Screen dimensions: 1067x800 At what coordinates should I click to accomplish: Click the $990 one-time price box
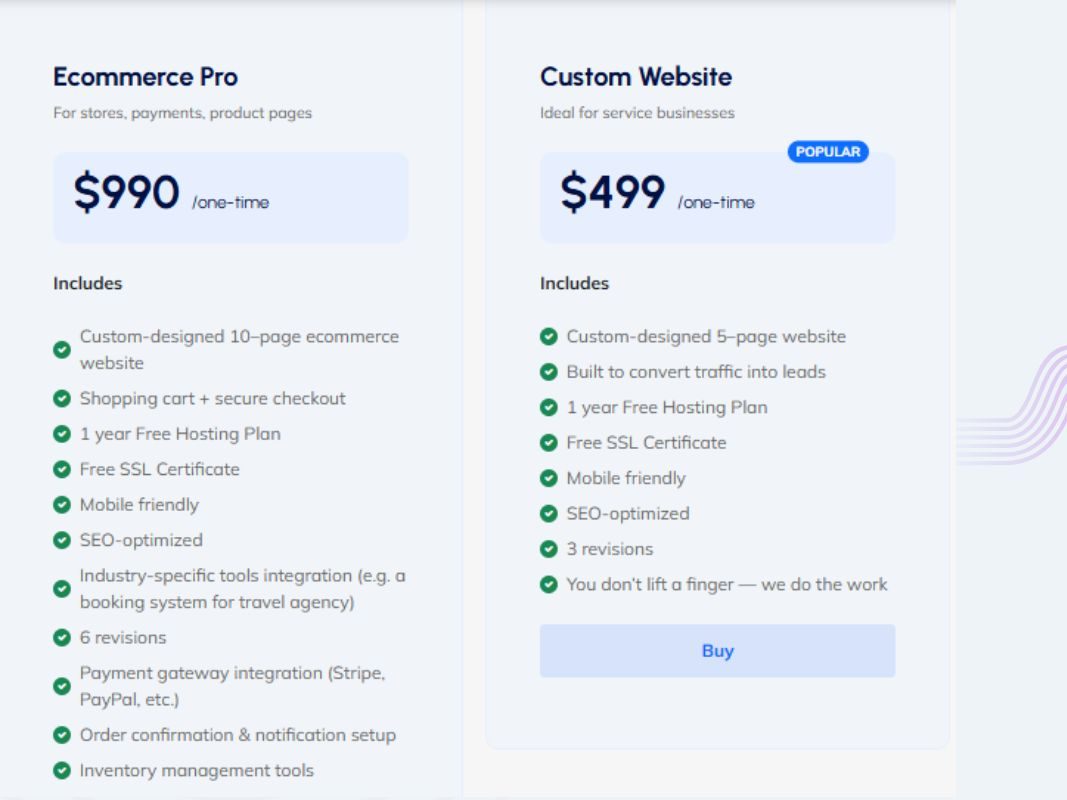(230, 197)
